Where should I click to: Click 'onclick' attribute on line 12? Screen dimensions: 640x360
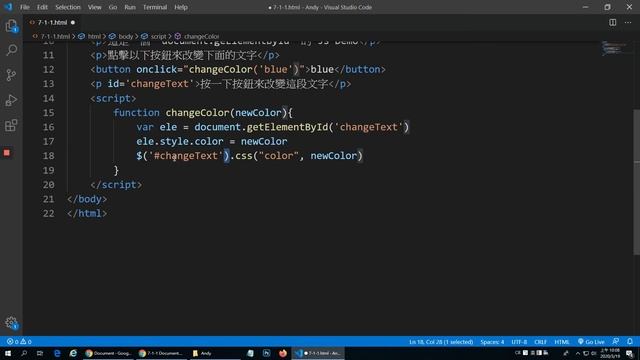[157, 69]
